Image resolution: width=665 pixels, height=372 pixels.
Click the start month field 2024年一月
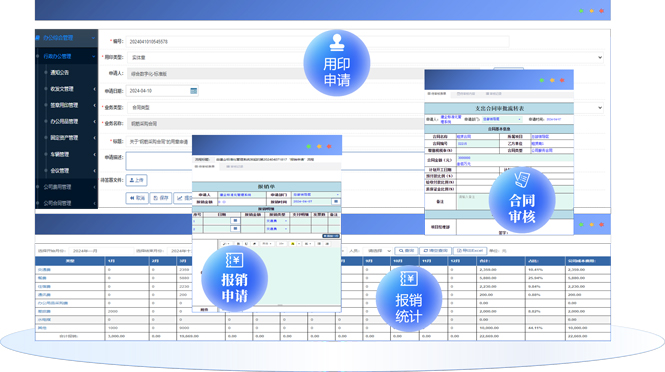click(x=101, y=251)
